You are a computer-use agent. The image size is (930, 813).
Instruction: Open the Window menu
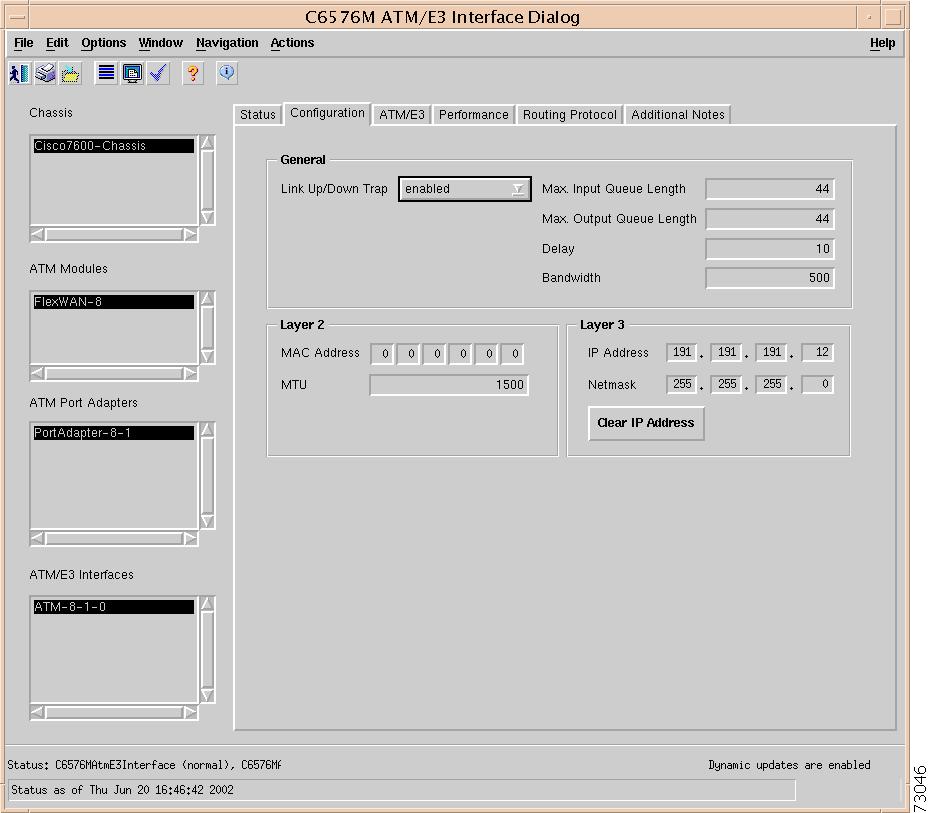[x=160, y=43]
